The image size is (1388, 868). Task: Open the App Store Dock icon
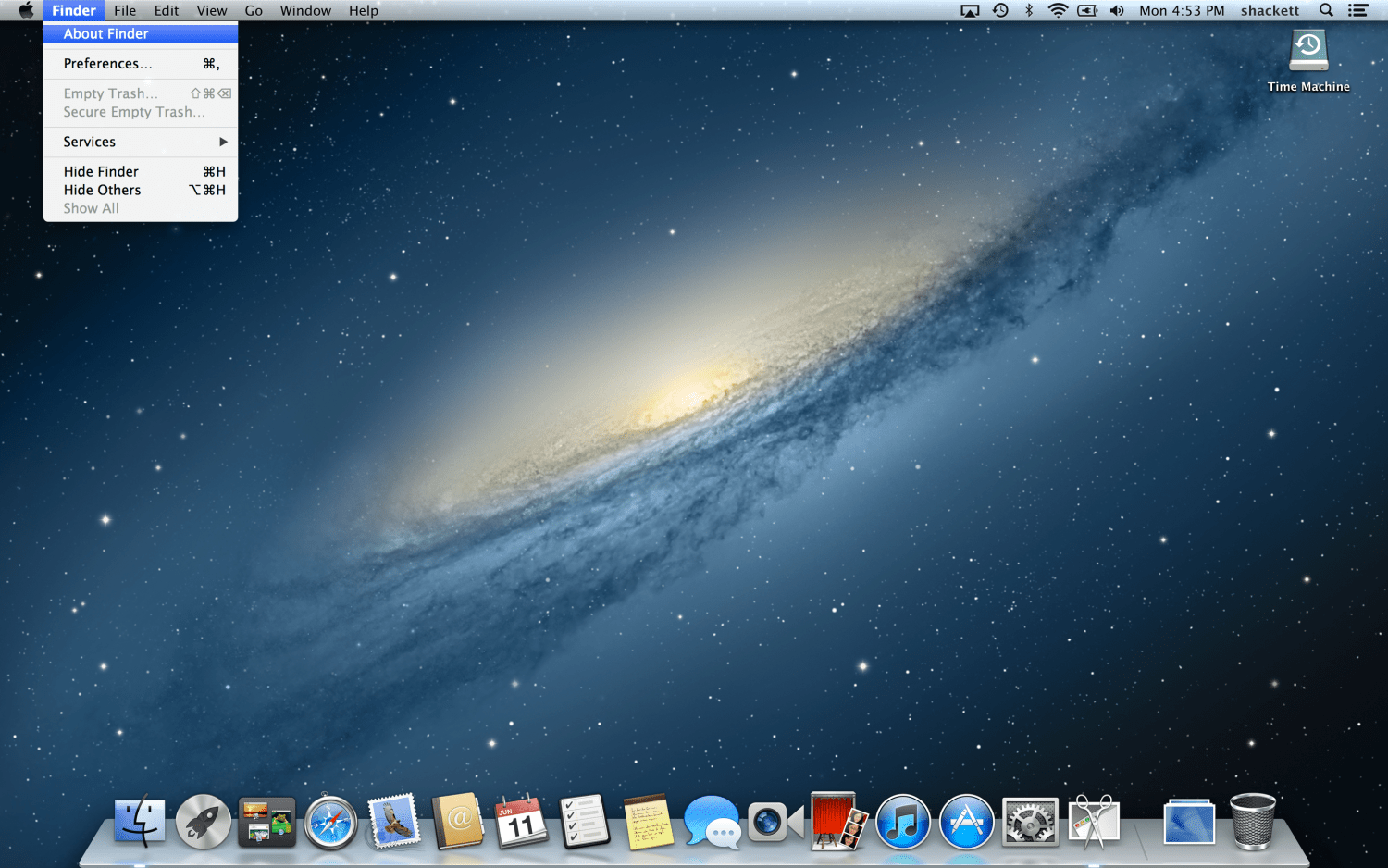(966, 822)
